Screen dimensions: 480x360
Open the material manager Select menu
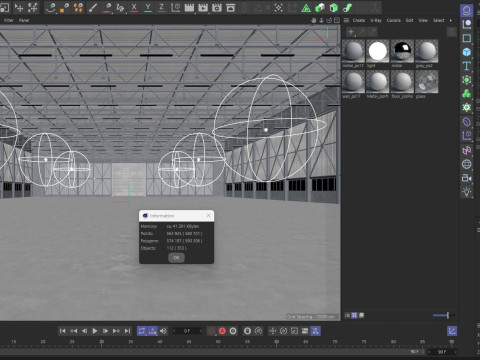tap(439, 20)
